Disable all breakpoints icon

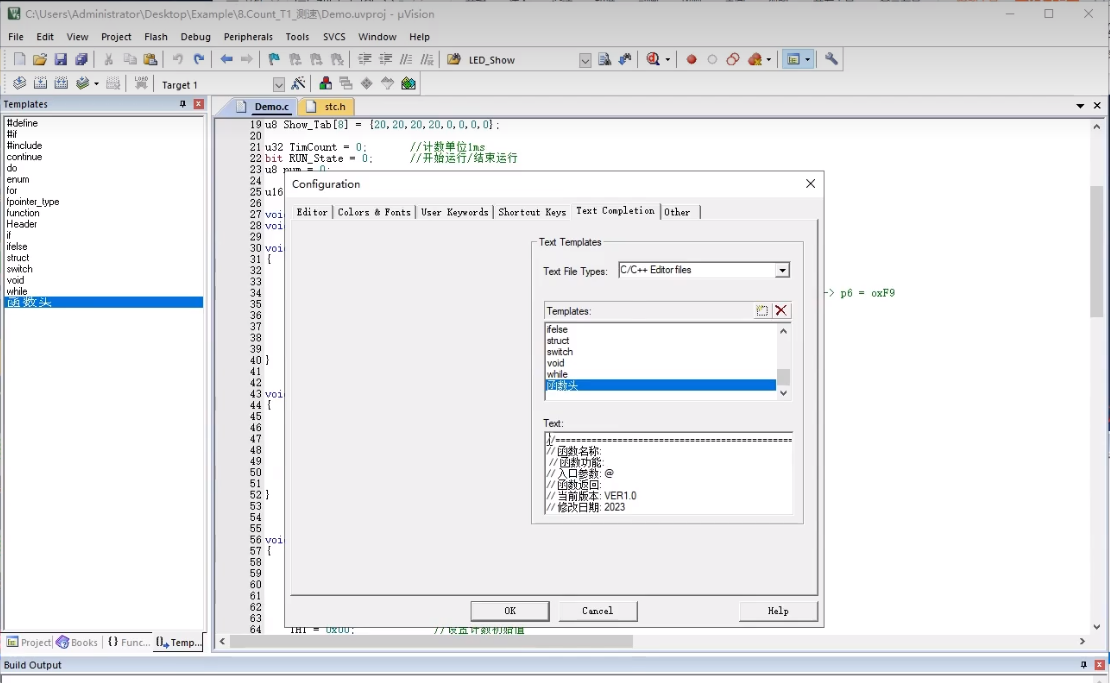click(x=733, y=59)
